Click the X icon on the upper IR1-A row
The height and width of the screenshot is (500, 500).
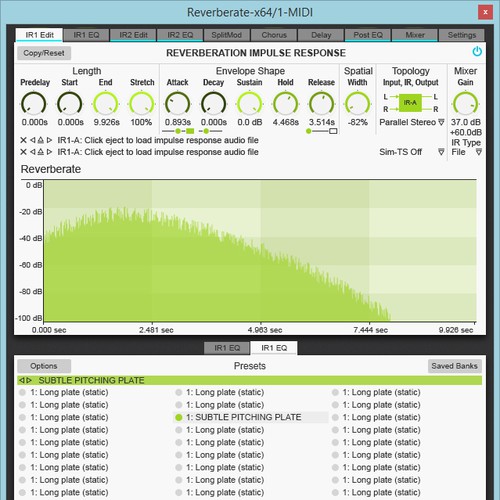(x=23, y=140)
